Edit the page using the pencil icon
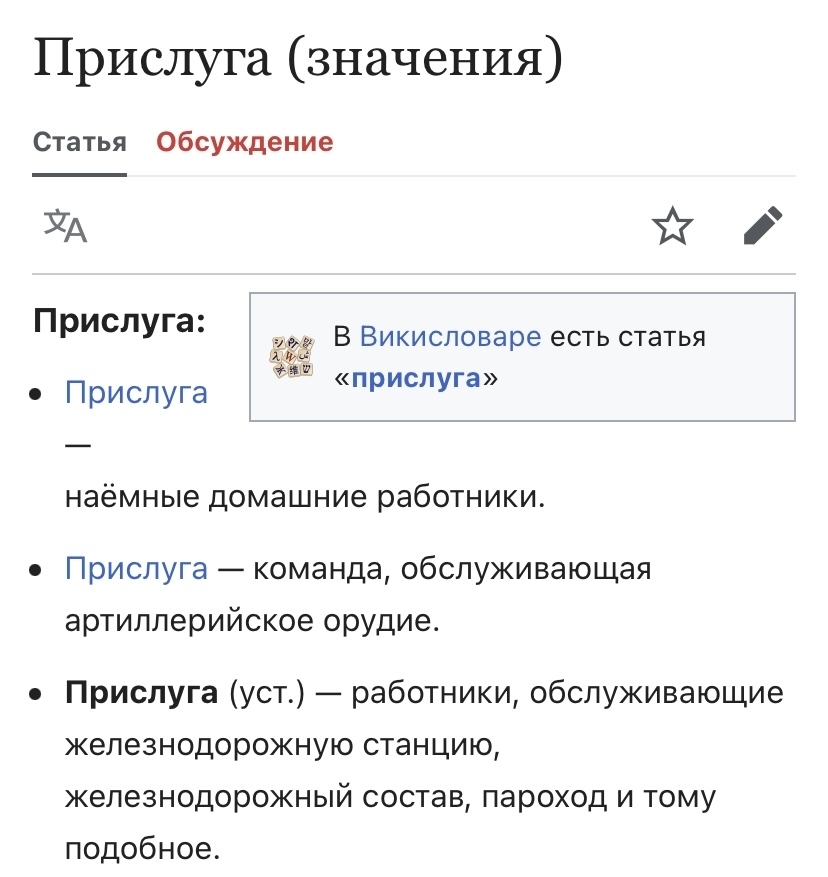Viewport: 828px width, 877px height. [x=763, y=225]
